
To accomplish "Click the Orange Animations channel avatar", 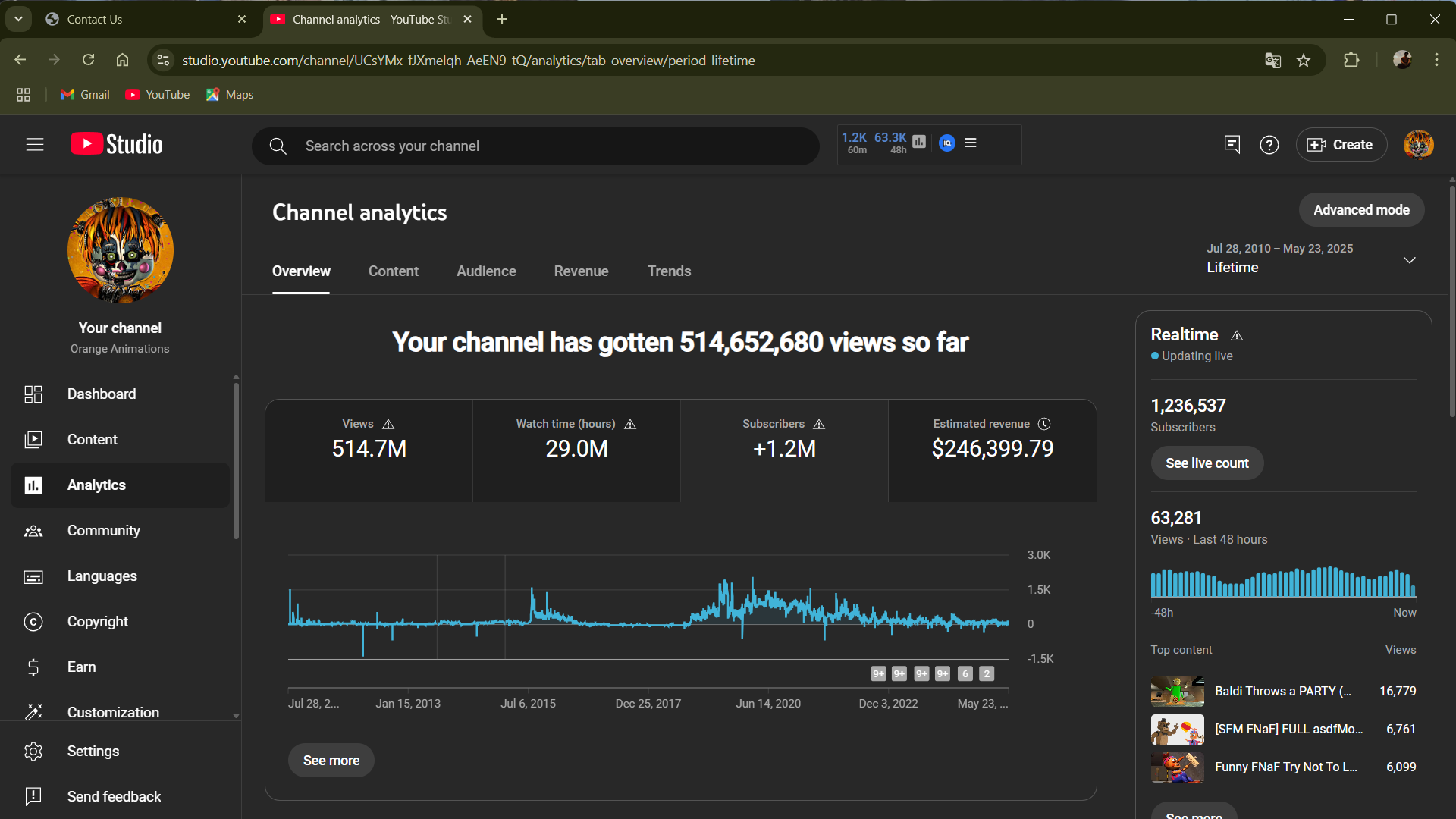I will click(121, 250).
